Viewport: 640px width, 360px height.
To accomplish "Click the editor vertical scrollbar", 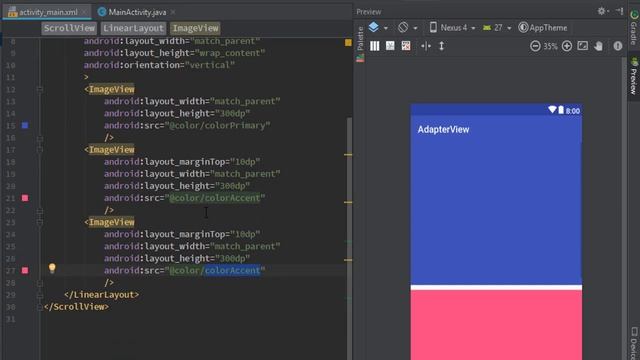I will pos(349,239).
